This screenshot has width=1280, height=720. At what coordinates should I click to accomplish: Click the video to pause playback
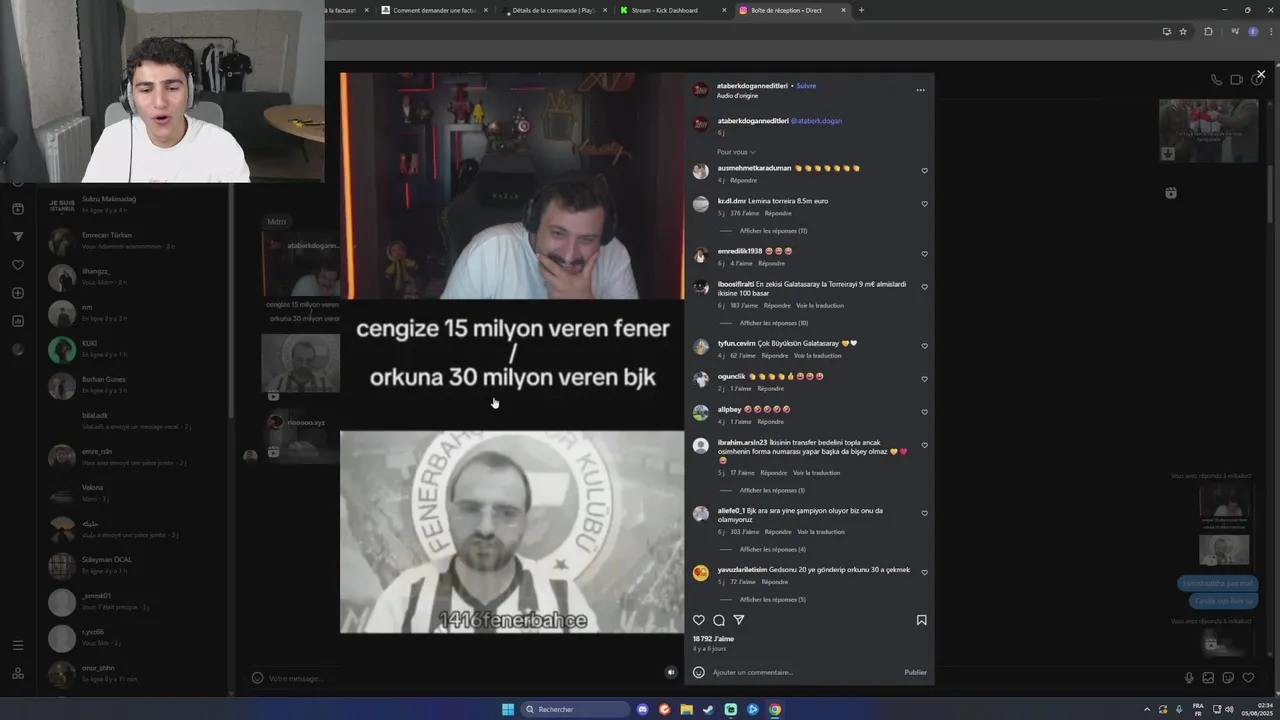pos(512,352)
